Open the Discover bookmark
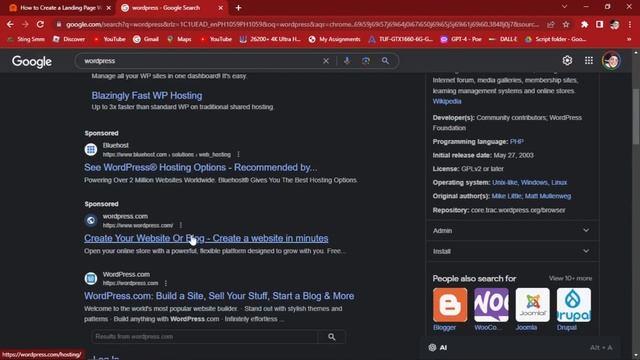 point(69,39)
